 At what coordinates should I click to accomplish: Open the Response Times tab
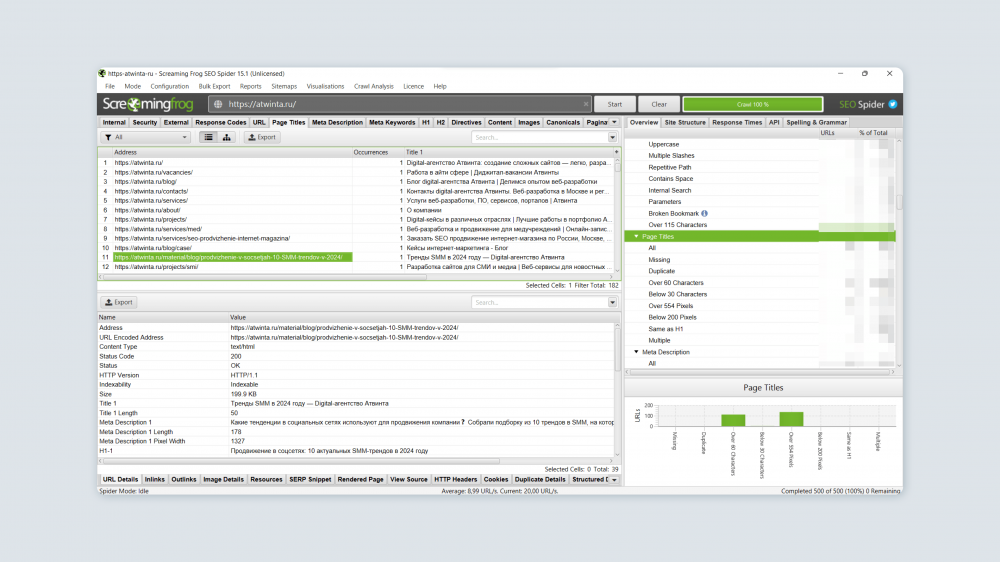click(737, 122)
